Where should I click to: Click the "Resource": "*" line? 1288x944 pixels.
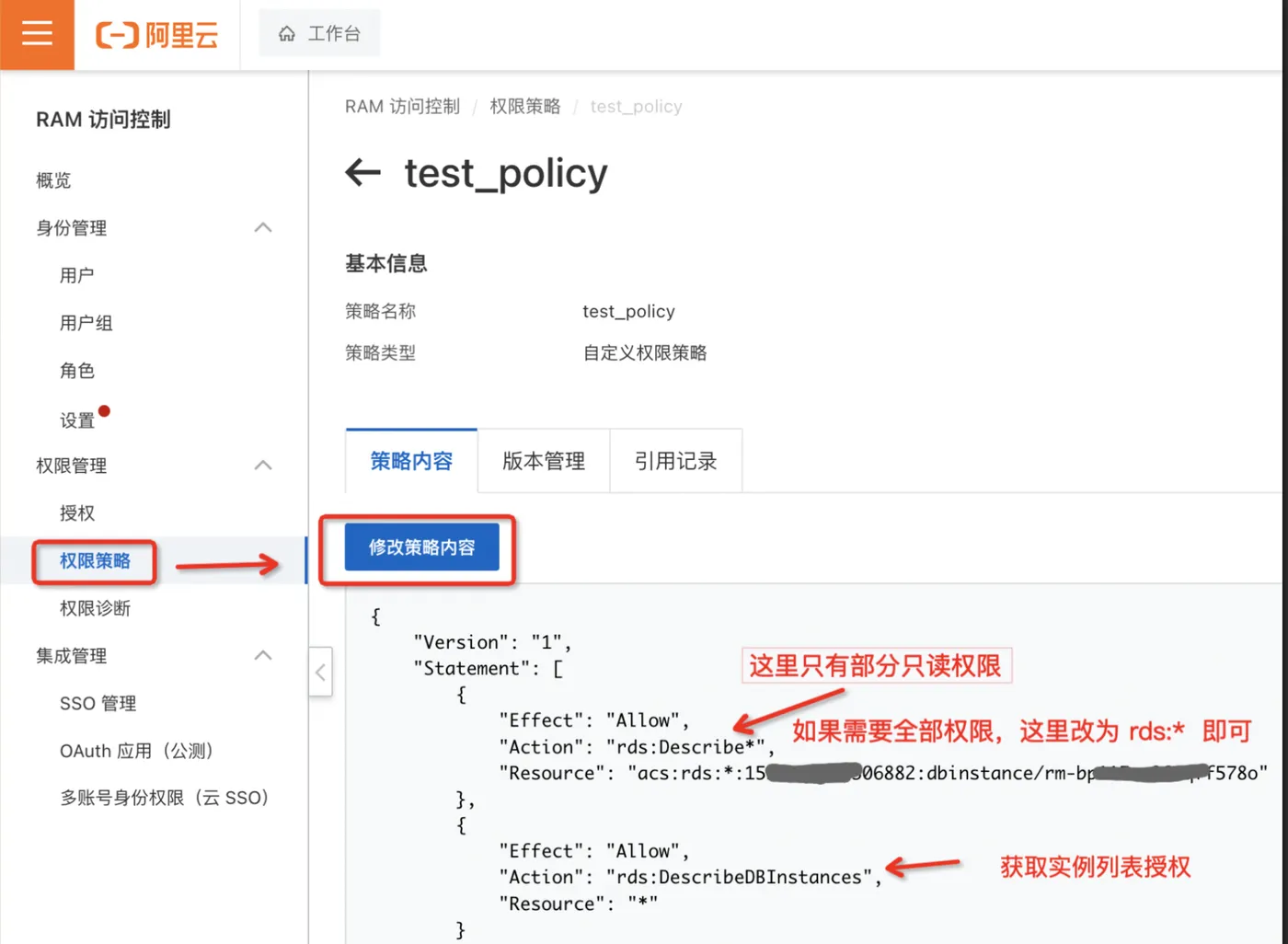tap(578, 904)
